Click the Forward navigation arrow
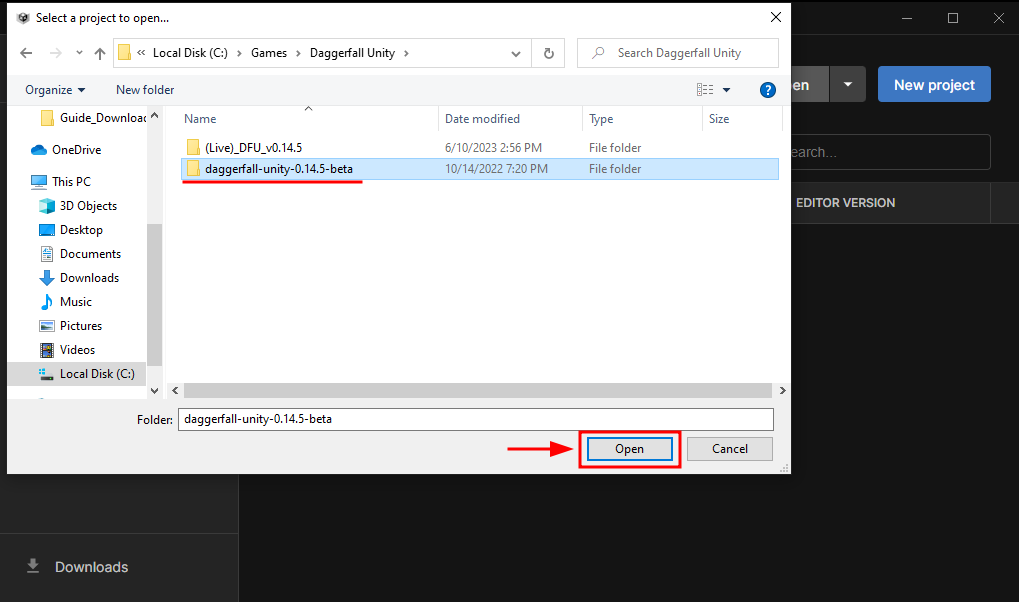 [56, 53]
